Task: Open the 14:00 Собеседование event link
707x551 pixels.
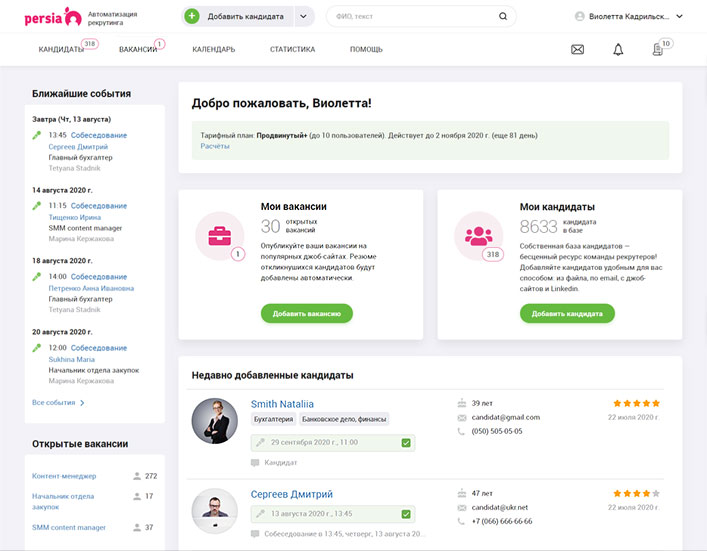Action: click(99, 276)
